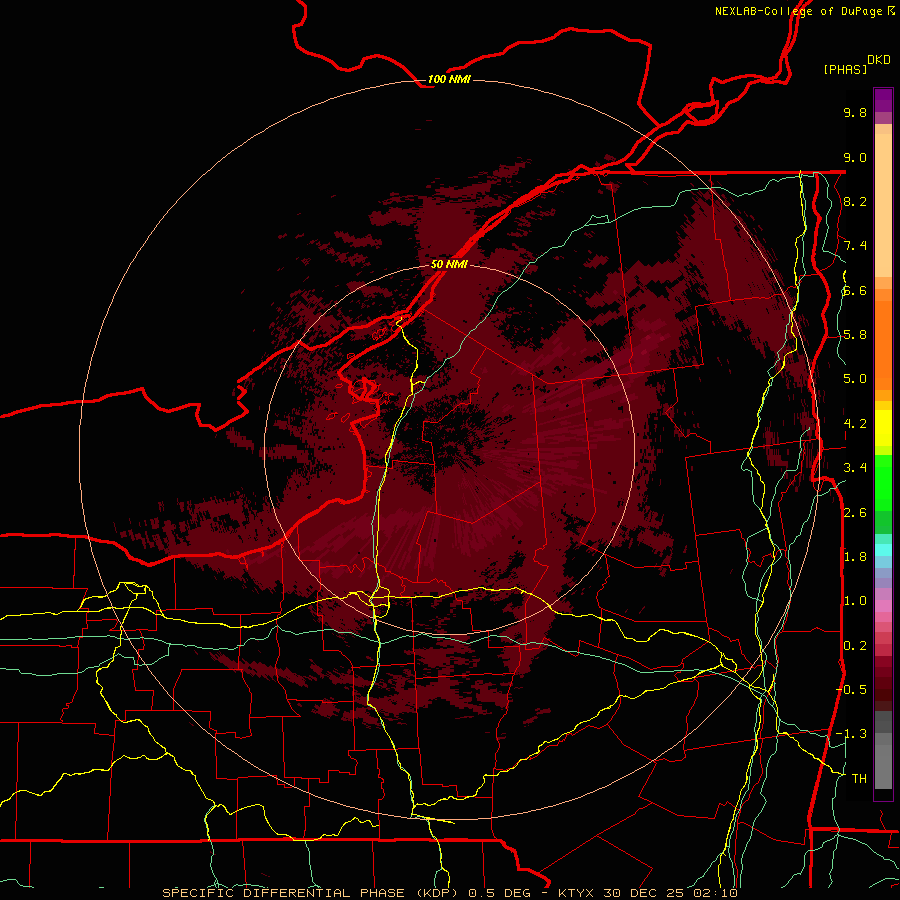The image size is (900, 900).
Task: Click the TH threshold label
Action: [859, 779]
